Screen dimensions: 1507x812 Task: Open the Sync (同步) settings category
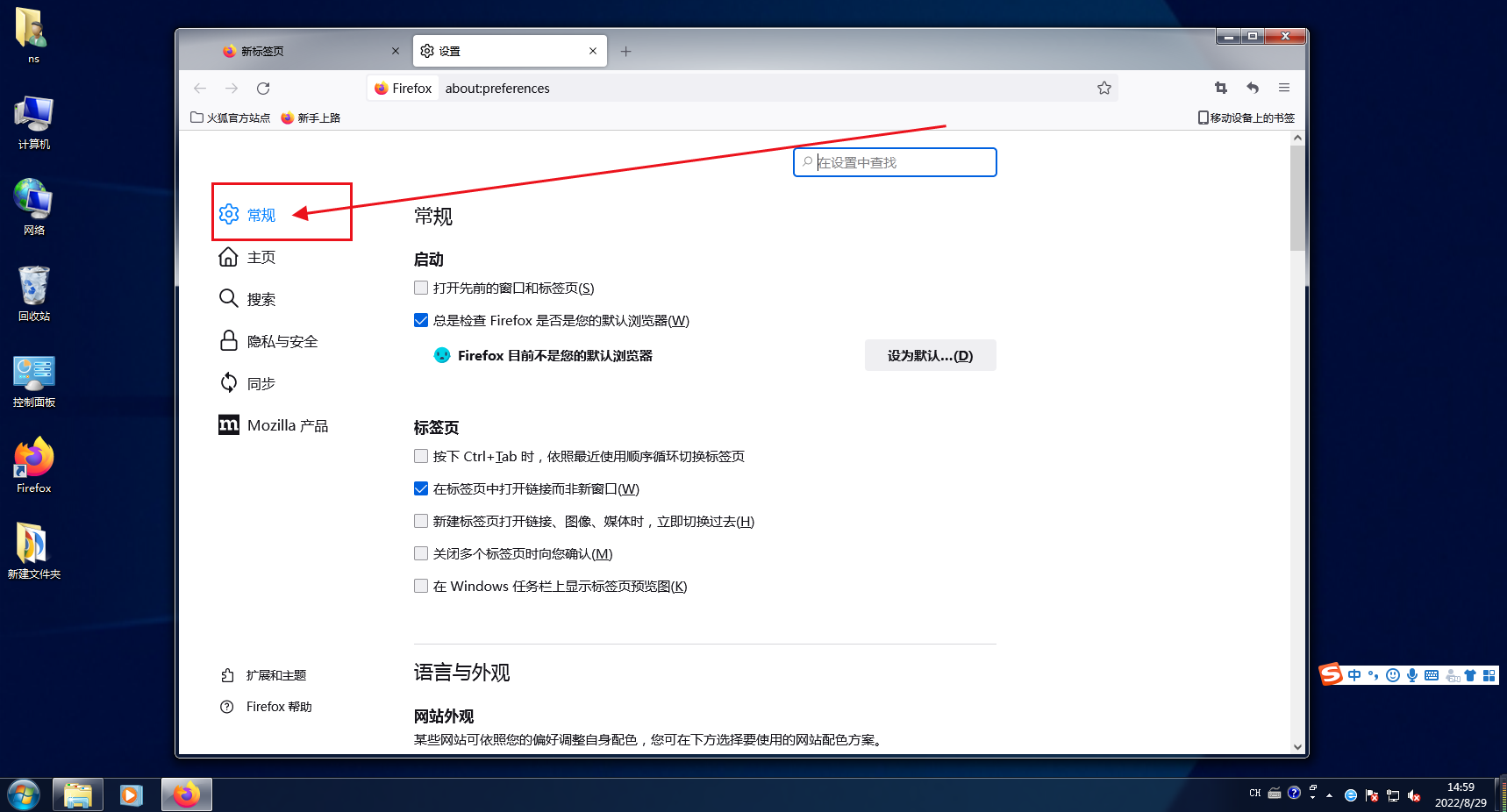(247, 383)
